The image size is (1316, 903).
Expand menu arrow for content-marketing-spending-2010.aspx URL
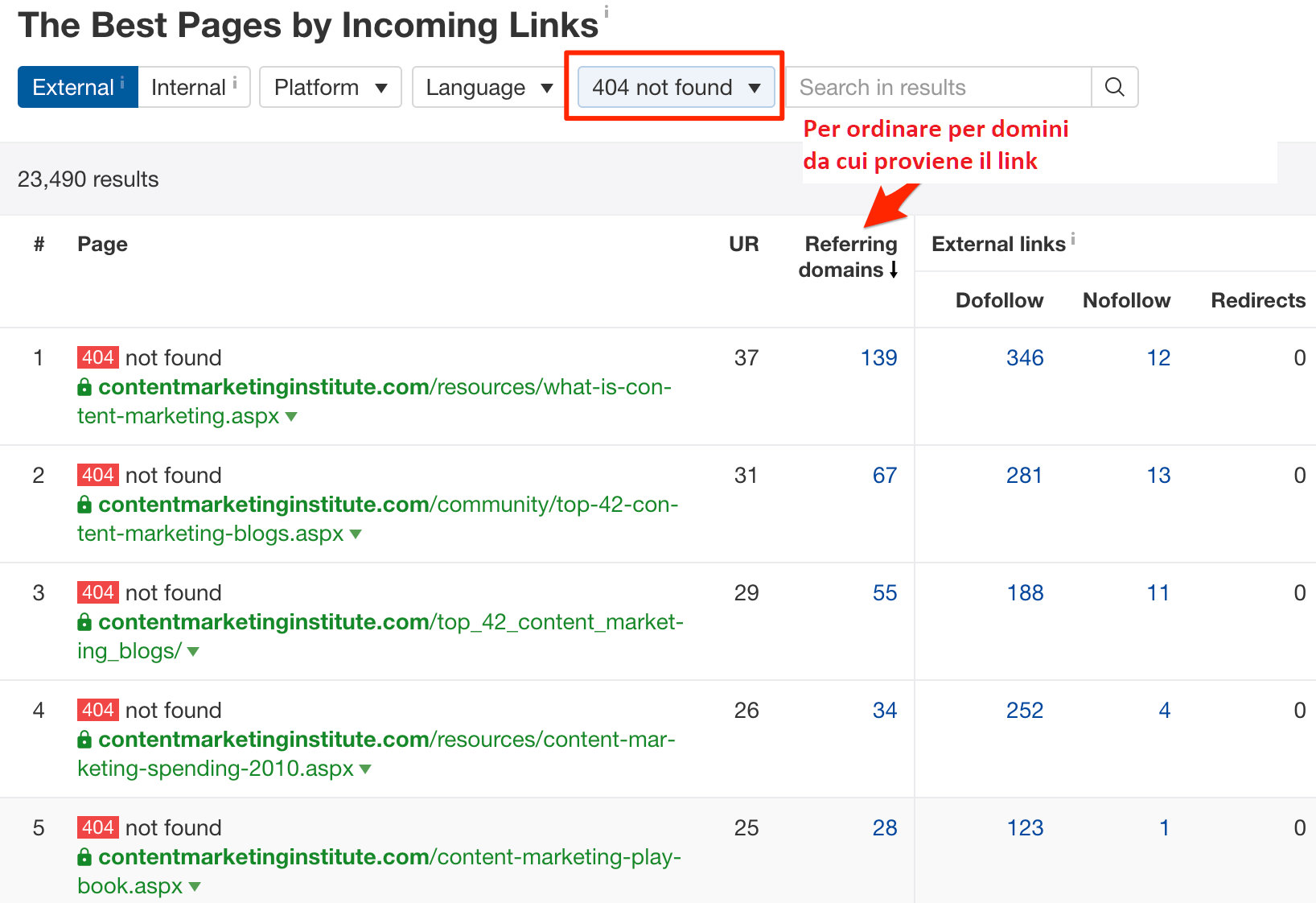pos(365,769)
